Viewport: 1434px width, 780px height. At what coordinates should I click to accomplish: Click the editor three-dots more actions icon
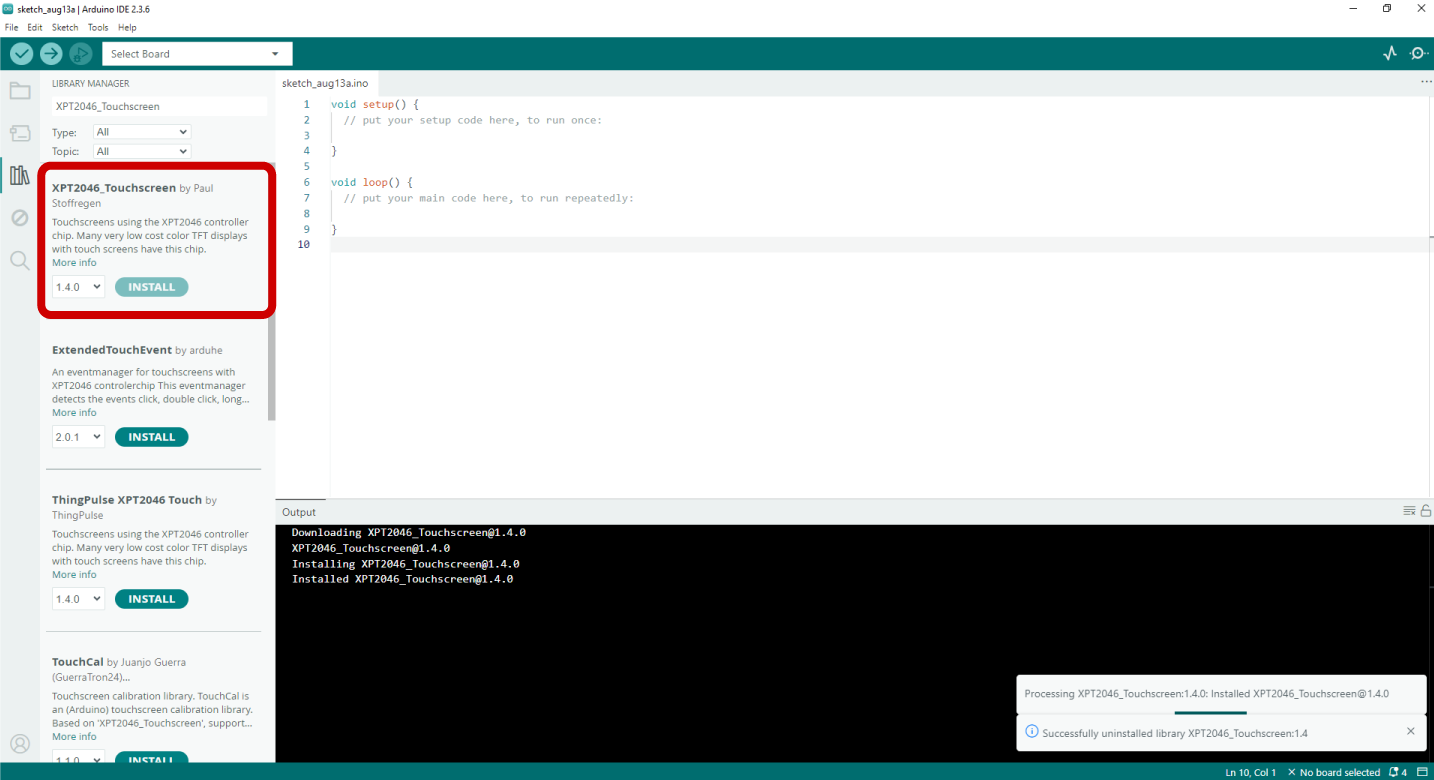[x=1426, y=82]
